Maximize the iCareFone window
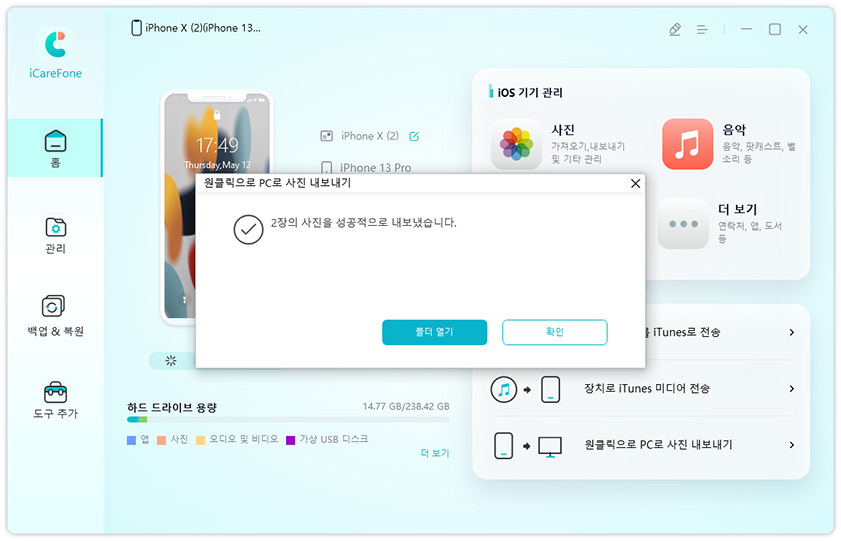Screen dimensions: 841x541 tap(774, 29)
